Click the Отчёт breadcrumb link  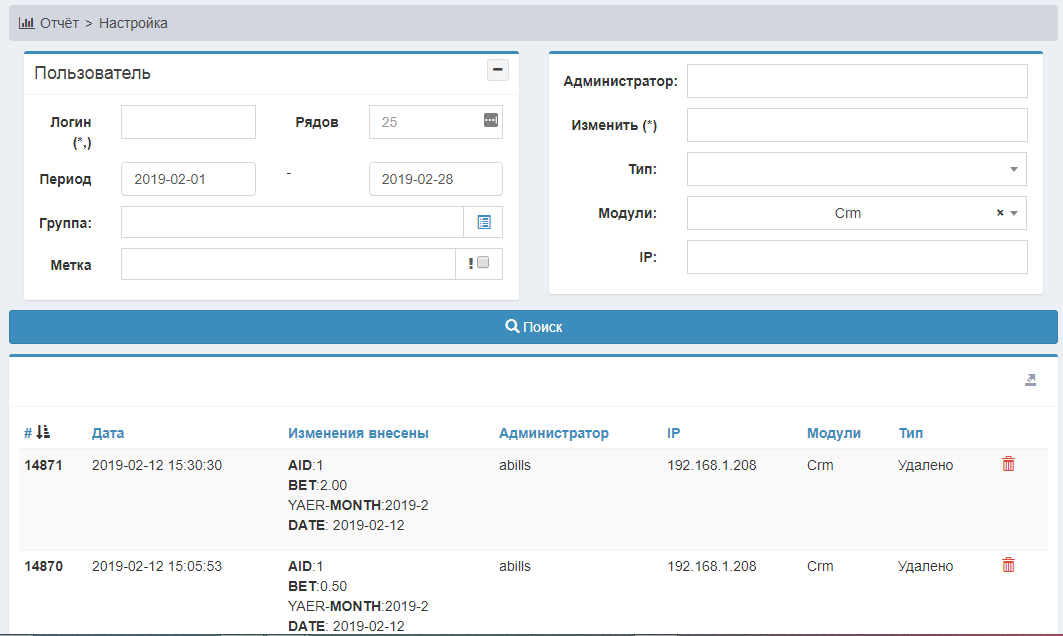(59, 23)
